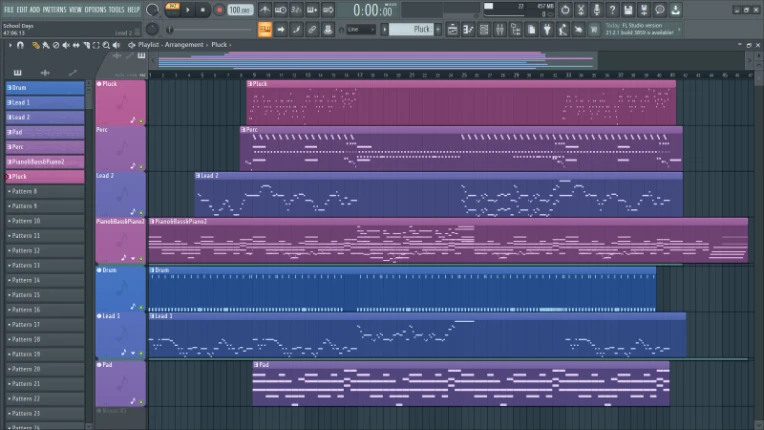Select the Slice tool in Playlist toolbar
This screenshot has width=764, height=430.
(86, 45)
